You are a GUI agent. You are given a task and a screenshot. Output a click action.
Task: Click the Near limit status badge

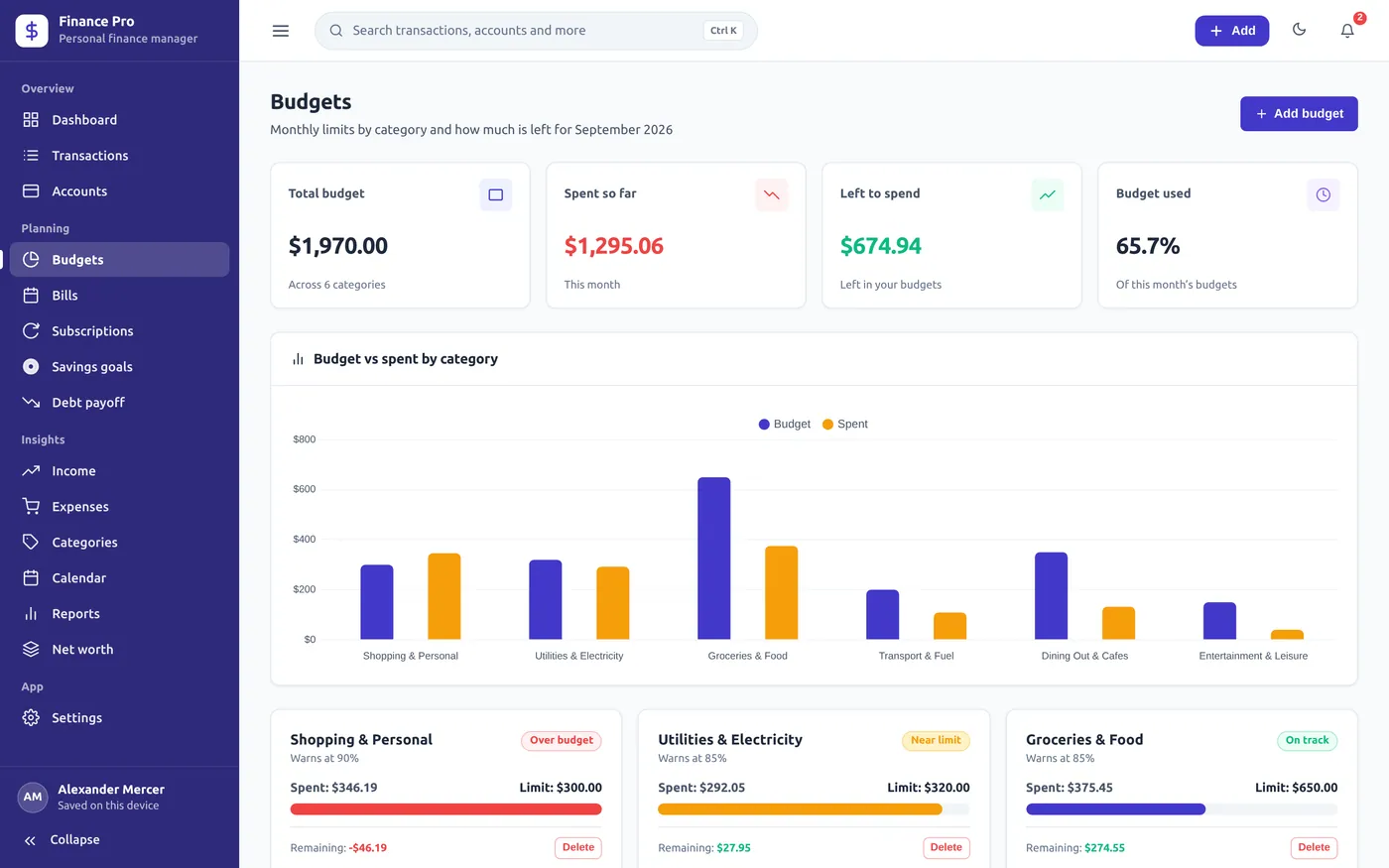936,740
